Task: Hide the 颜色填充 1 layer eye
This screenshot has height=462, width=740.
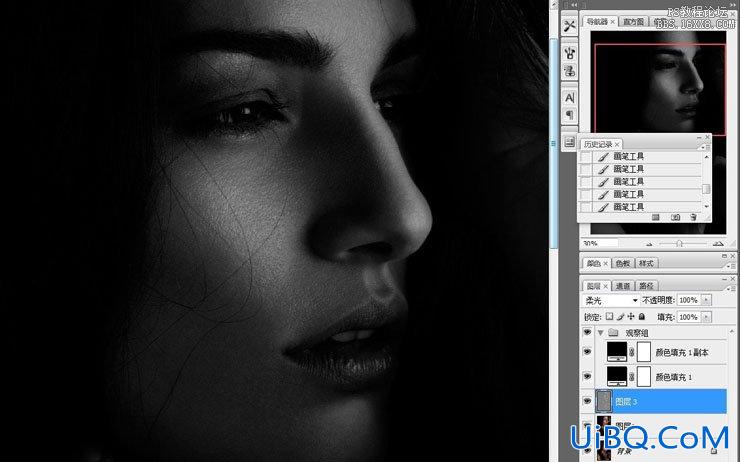Action: coord(587,377)
